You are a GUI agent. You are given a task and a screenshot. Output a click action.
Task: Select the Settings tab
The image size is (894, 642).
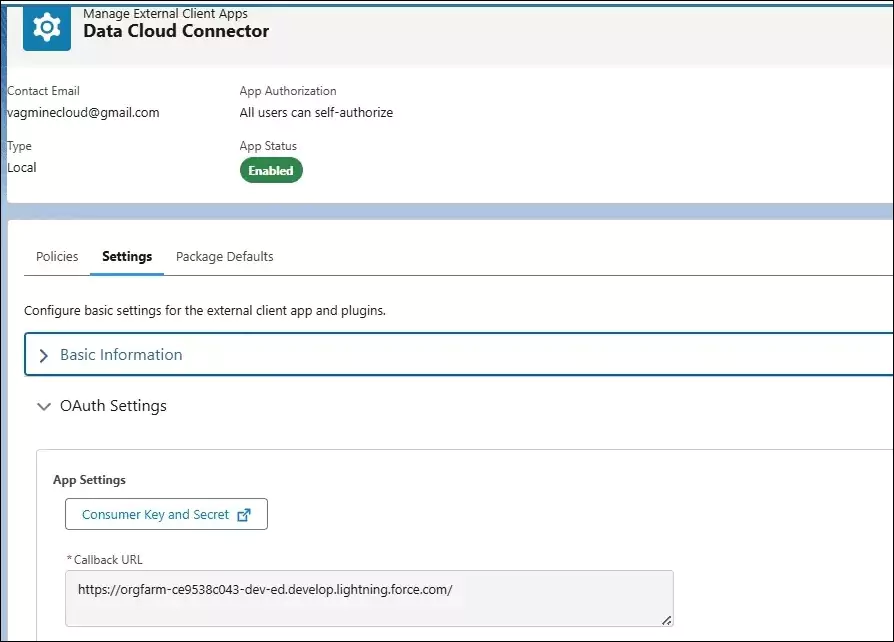pos(127,257)
